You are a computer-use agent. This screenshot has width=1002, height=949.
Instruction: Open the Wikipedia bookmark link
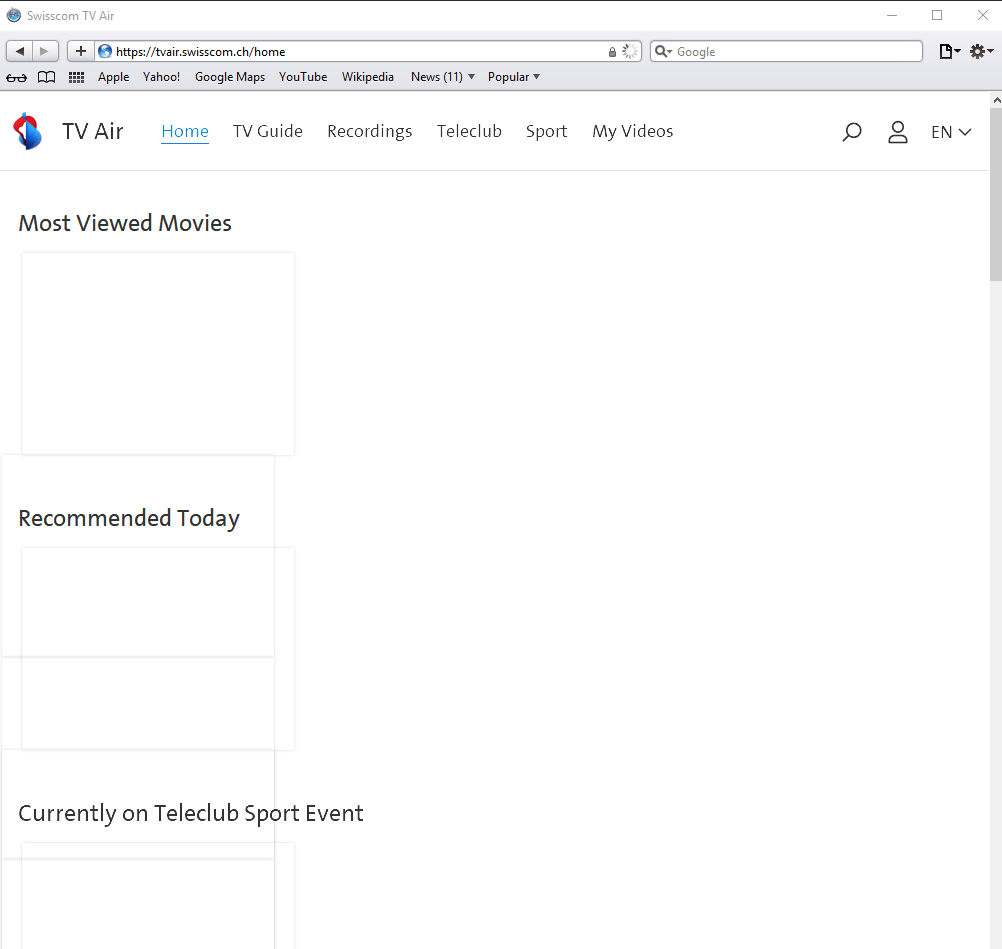pyautogui.click(x=367, y=77)
